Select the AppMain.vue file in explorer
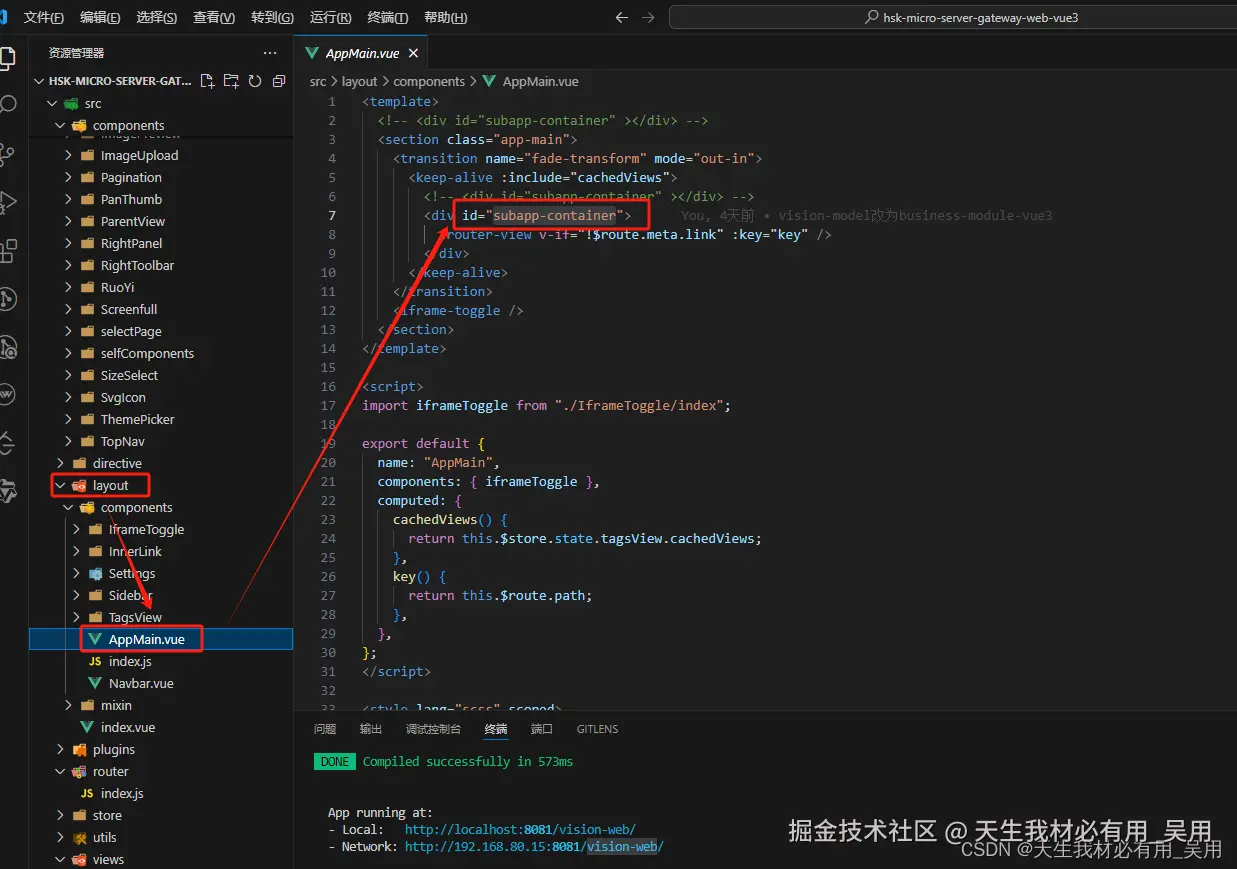 click(161, 639)
